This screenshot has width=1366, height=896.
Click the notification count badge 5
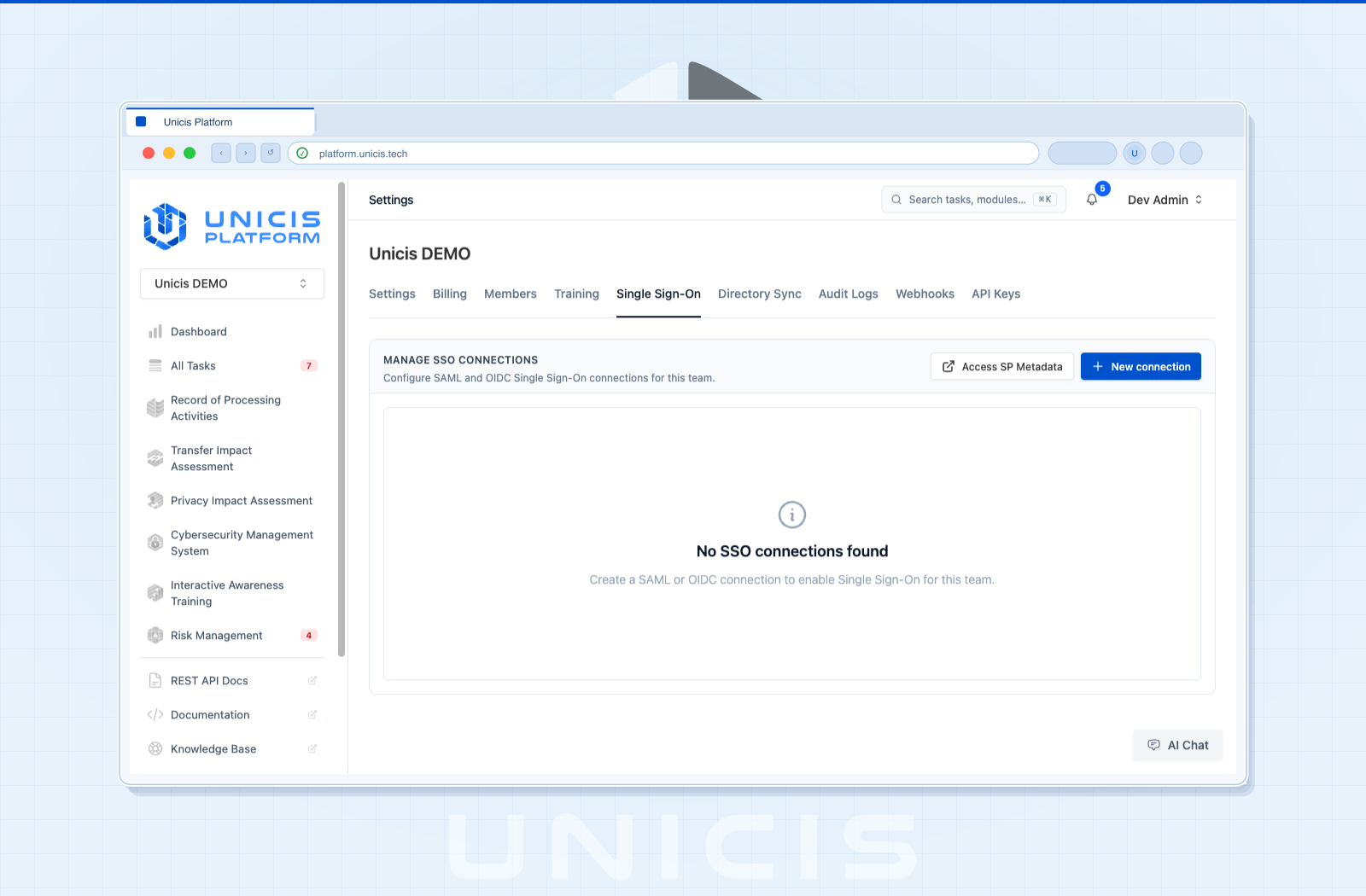click(1103, 189)
